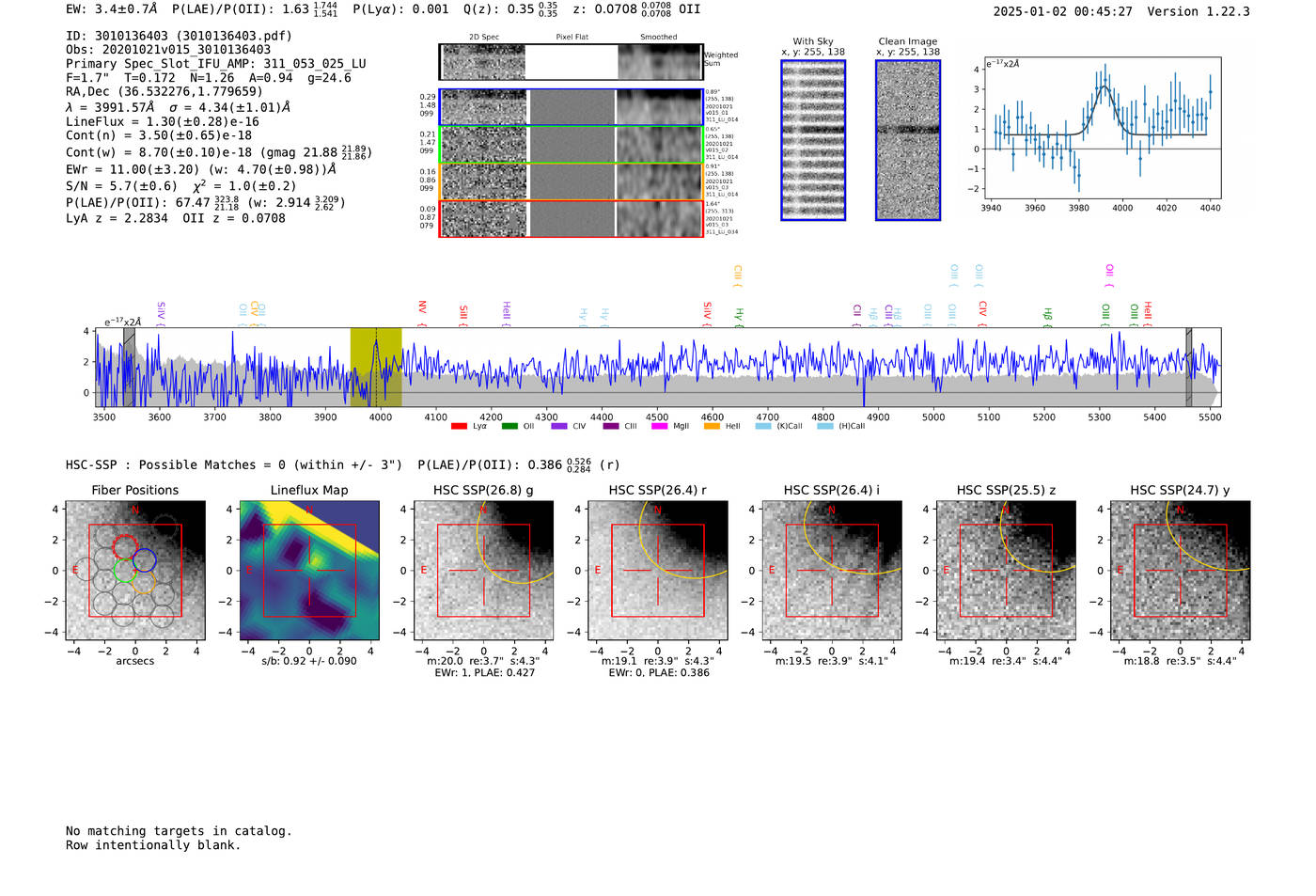Click the s/b: 0.92 +/- 0.090 caption
Viewport: 1316px width, 896px height.
[309, 661]
